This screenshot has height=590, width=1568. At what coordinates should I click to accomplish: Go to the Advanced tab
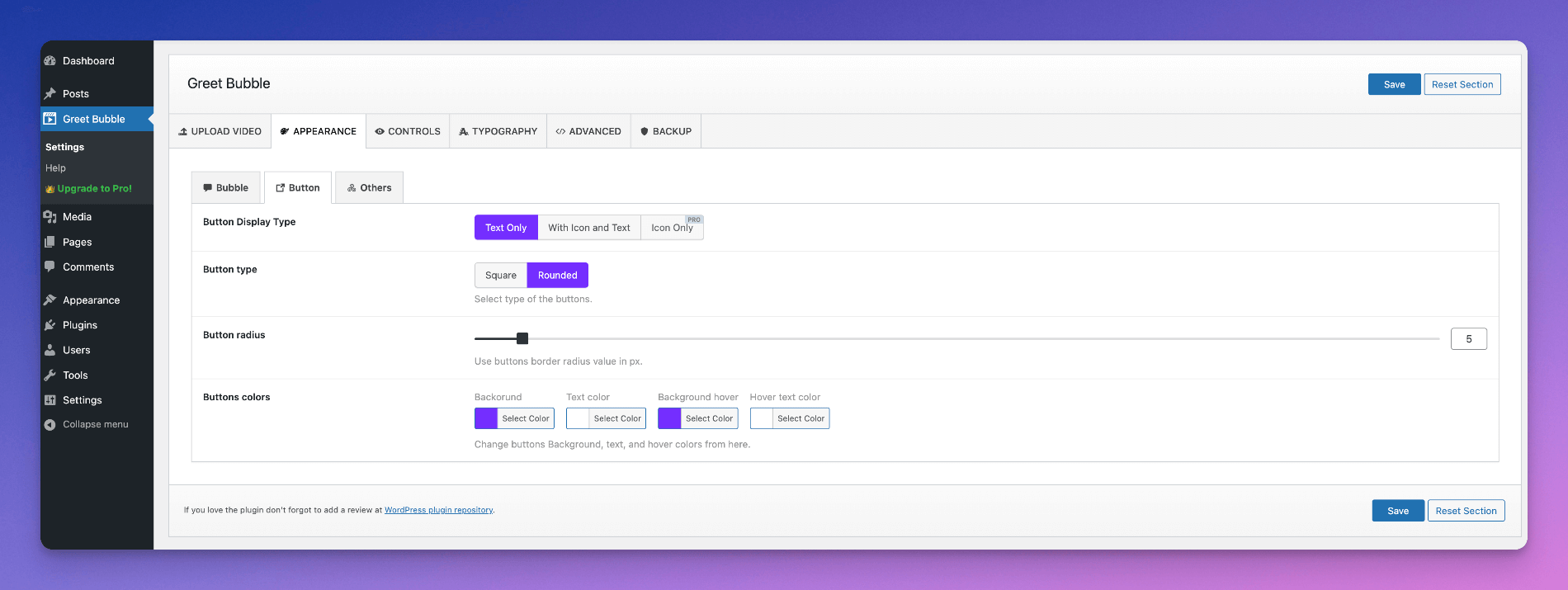tap(588, 131)
